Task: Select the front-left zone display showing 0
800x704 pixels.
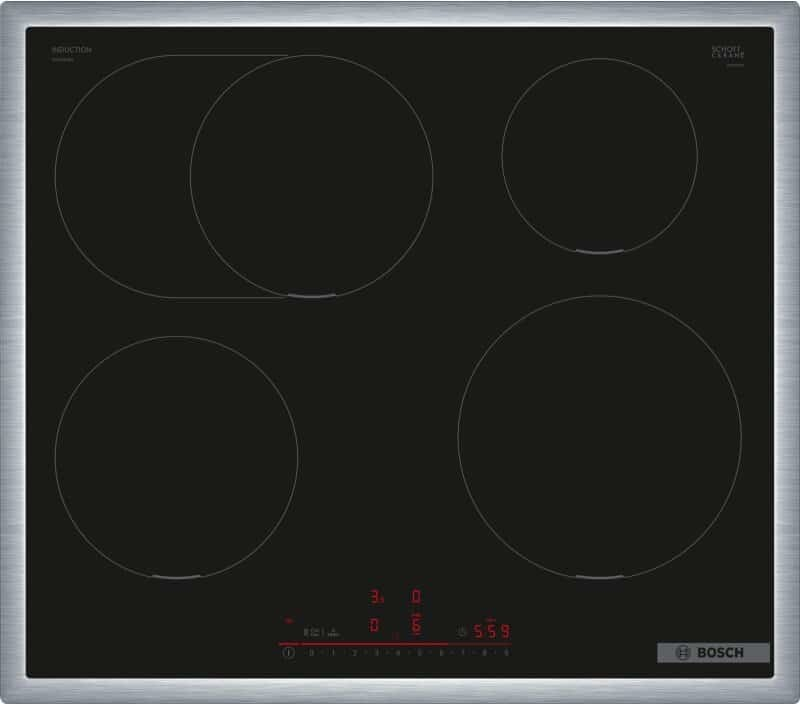Action: (x=374, y=626)
